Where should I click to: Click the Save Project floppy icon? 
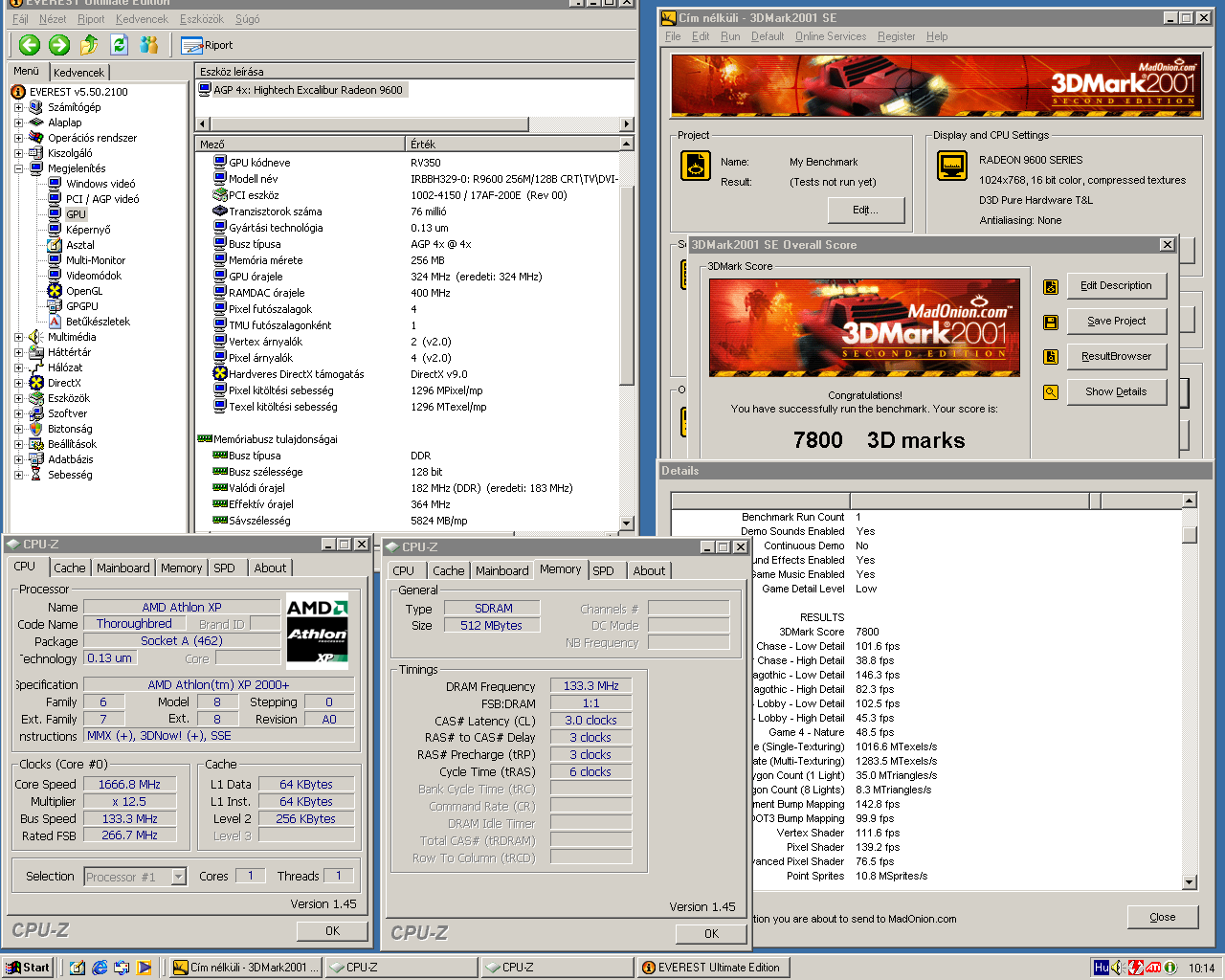pos(1051,322)
